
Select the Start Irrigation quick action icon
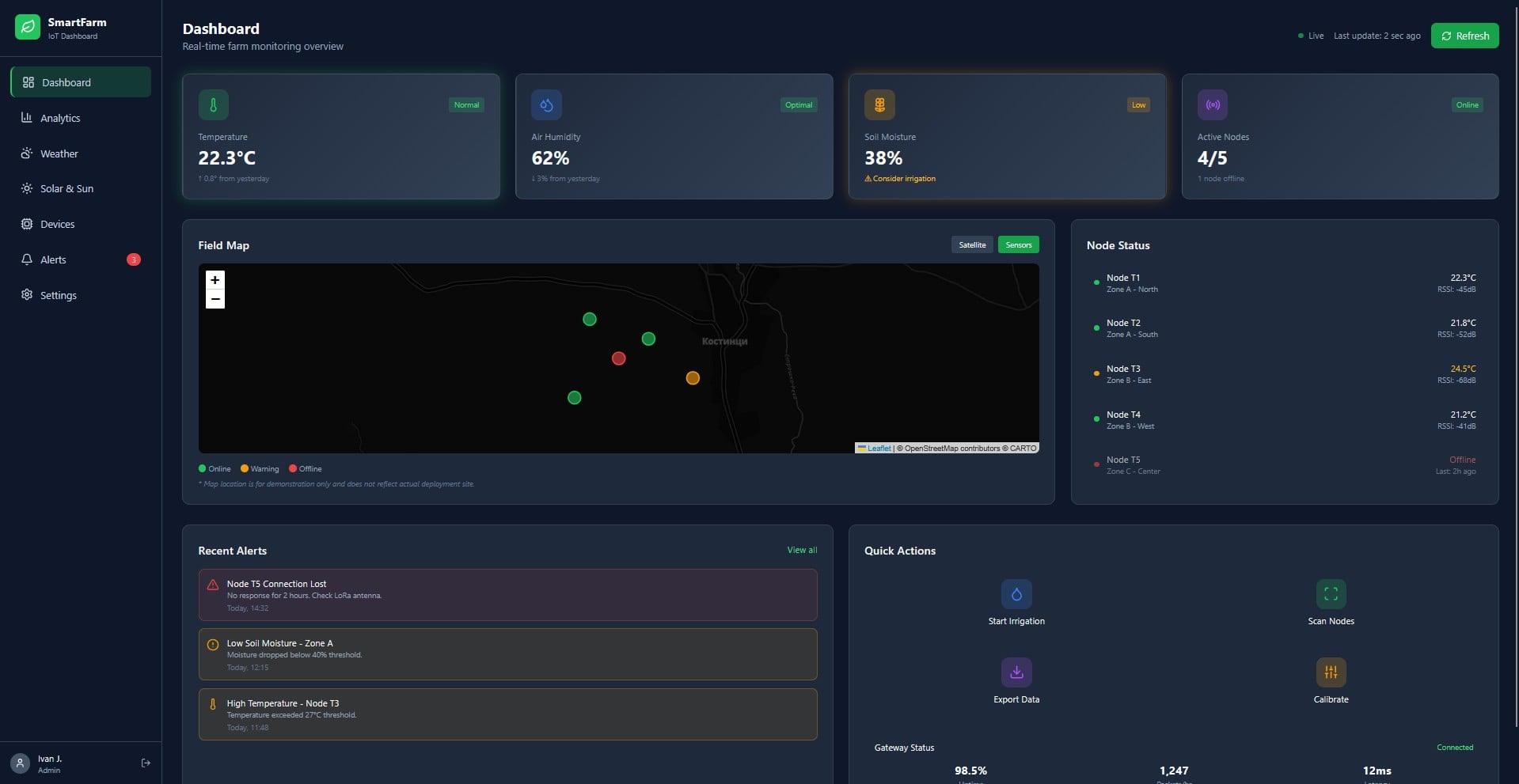coord(1016,594)
